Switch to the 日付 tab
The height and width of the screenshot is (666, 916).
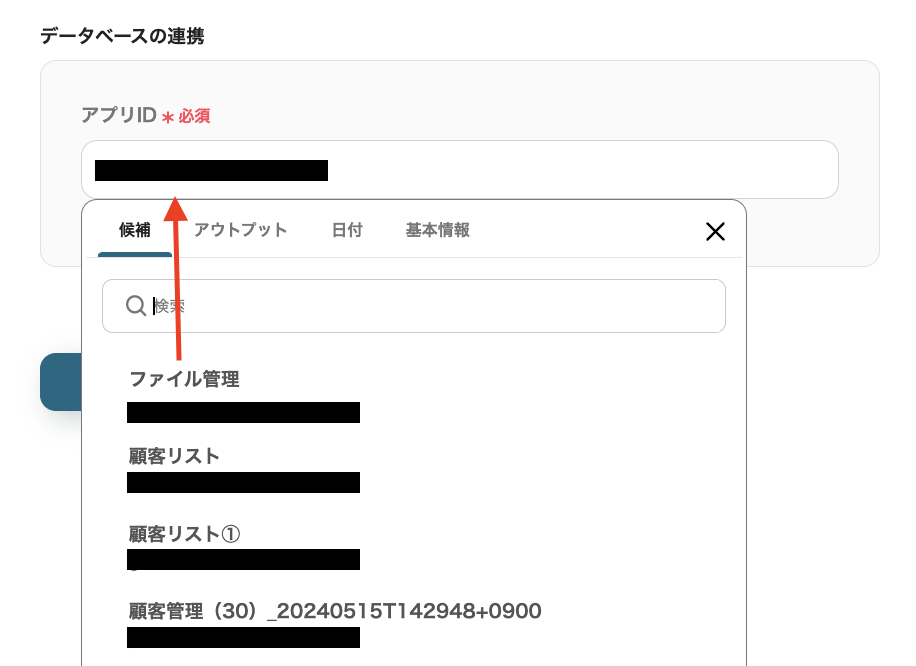[346, 230]
